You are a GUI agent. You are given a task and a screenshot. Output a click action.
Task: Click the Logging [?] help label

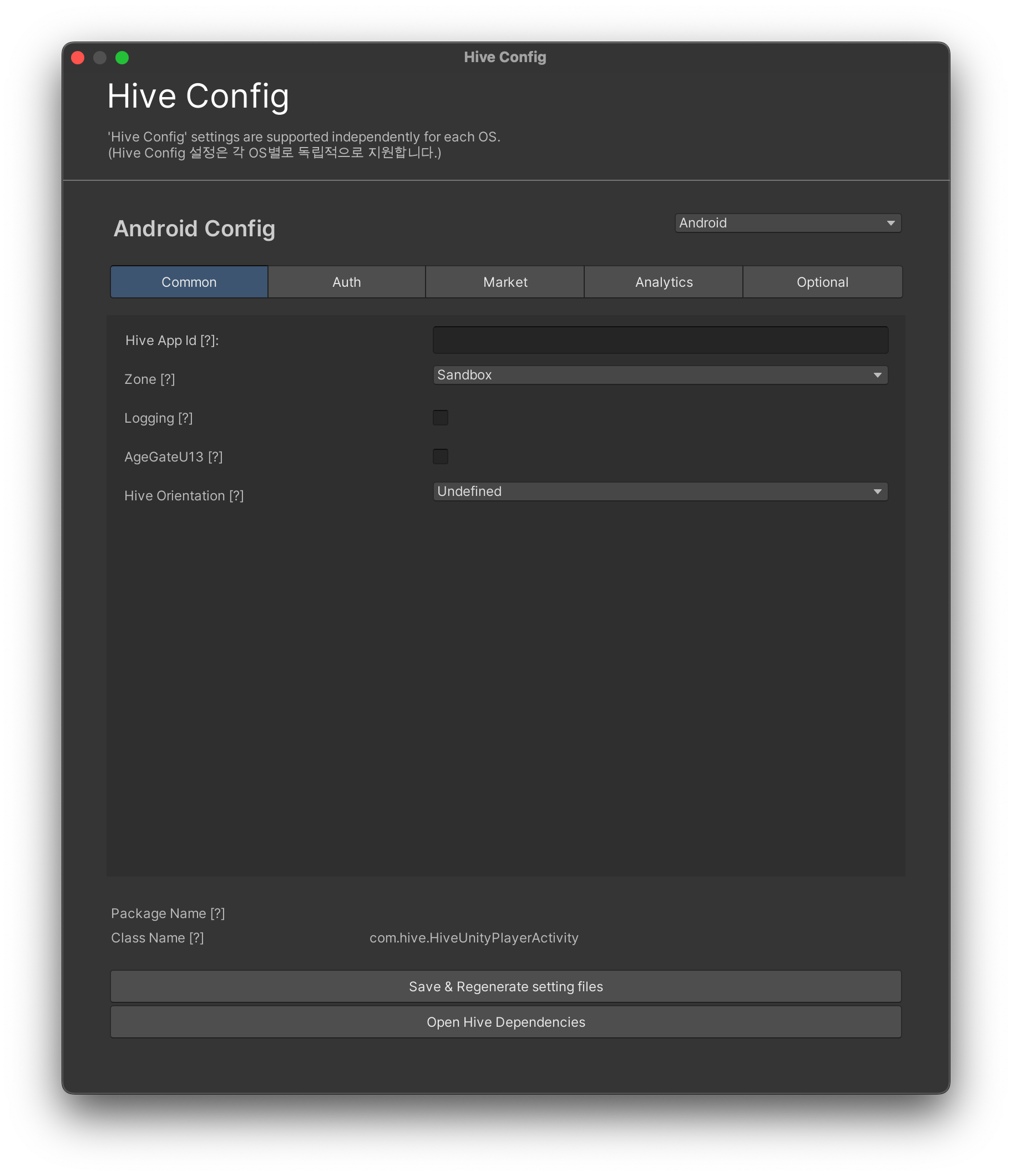pos(158,418)
